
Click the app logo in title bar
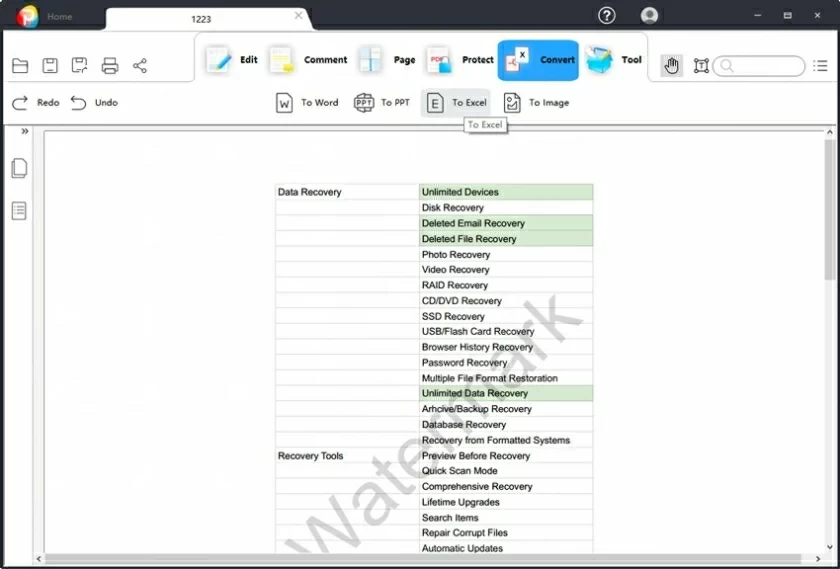[27, 17]
